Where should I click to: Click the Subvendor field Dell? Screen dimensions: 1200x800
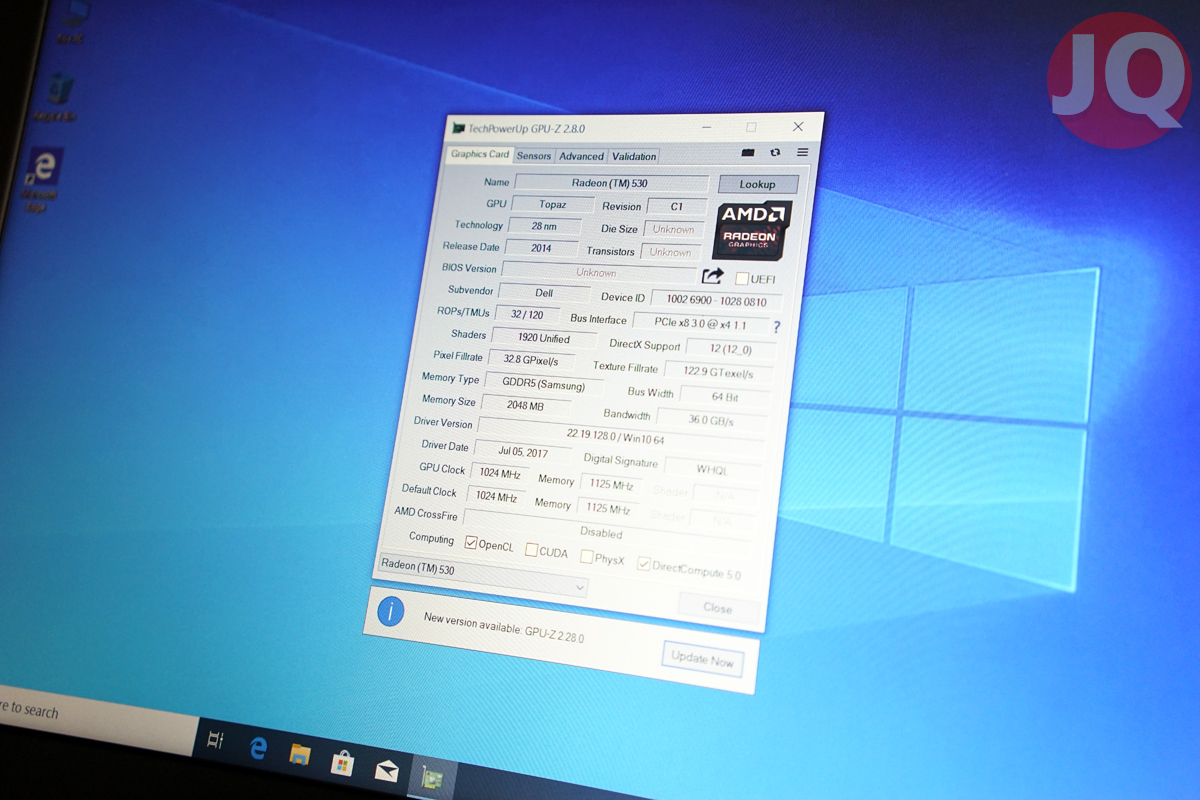pyautogui.click(x=543, y=293)
